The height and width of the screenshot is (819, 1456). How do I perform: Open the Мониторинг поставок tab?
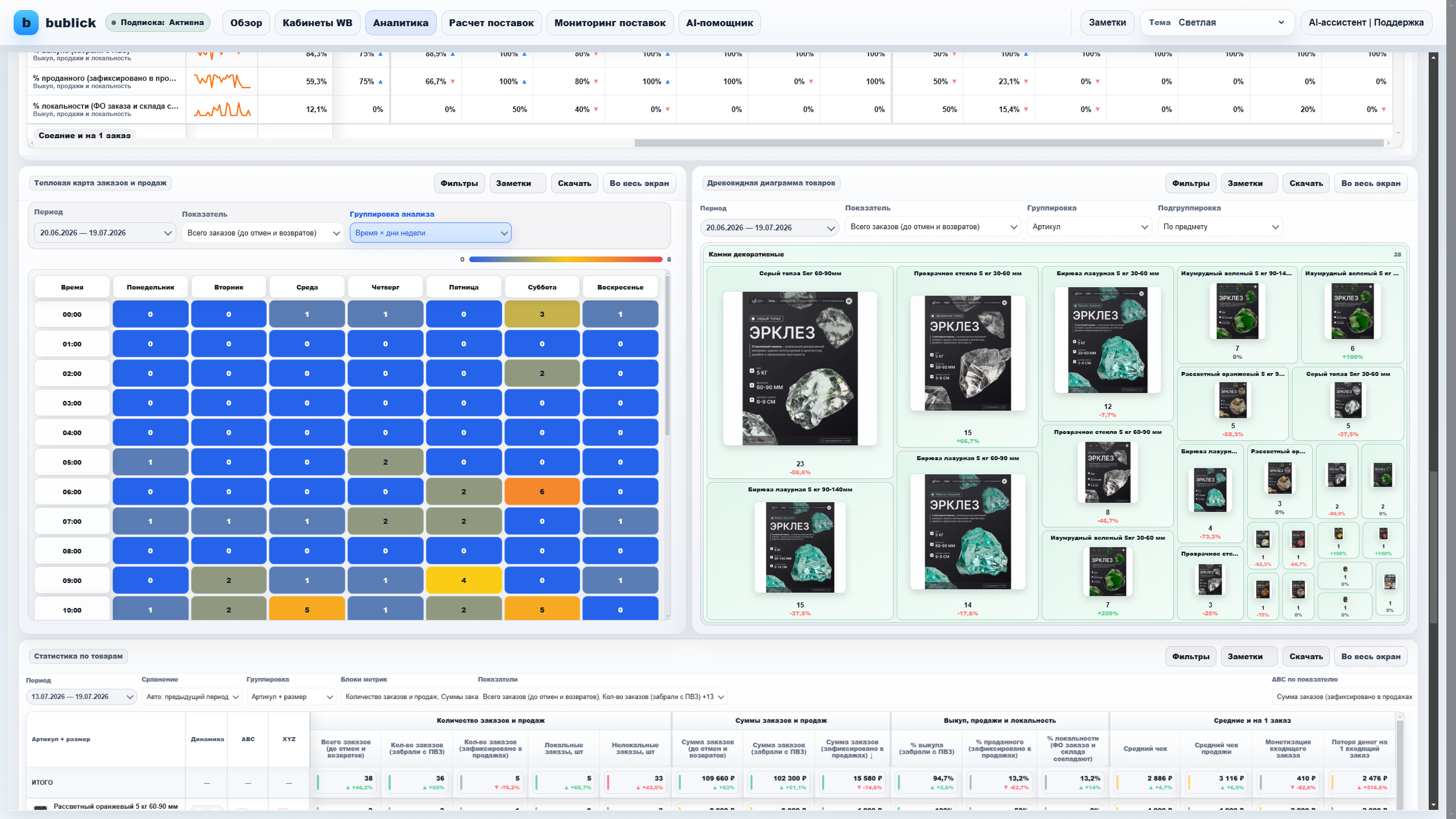(x=610, y=23)
